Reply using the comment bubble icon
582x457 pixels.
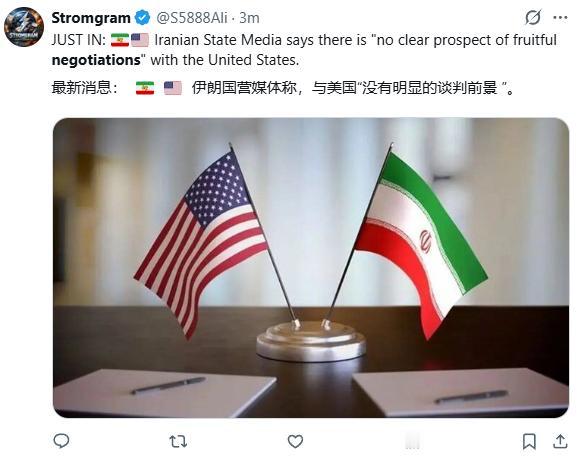[x=61, y=441]
